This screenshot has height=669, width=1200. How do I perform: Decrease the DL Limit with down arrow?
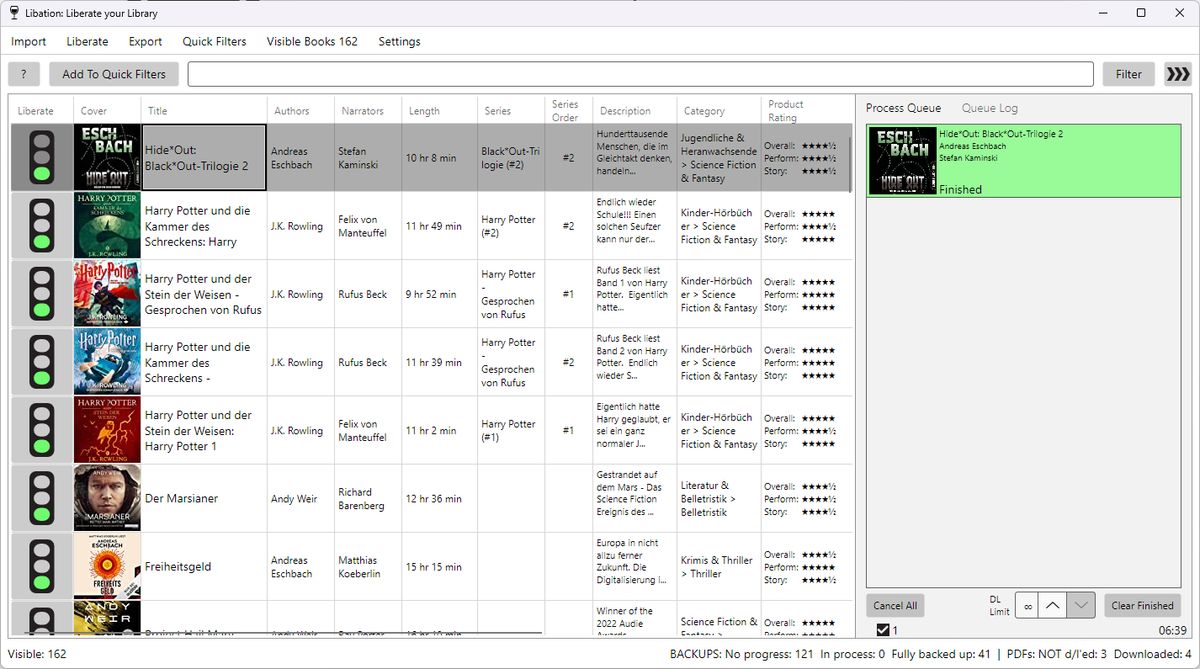1080,605
